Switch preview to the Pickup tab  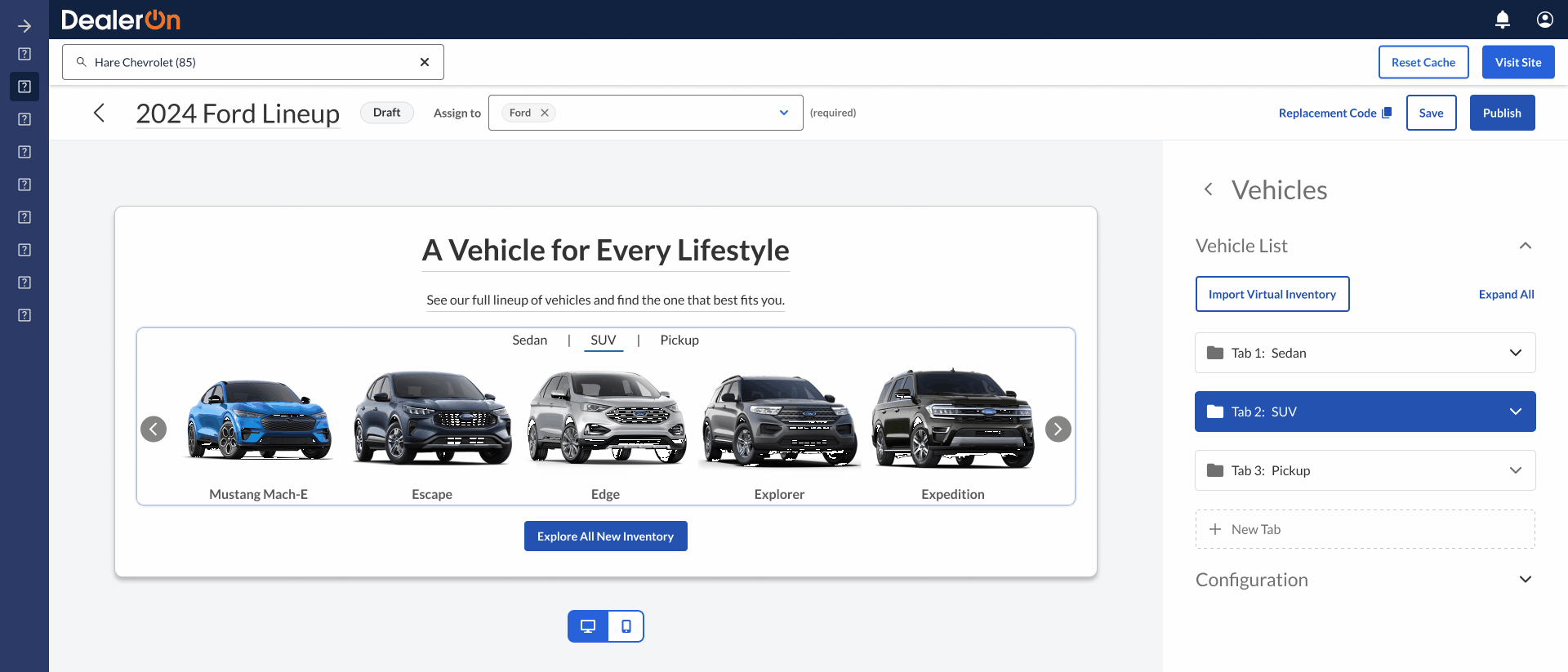tap(679, 340)
